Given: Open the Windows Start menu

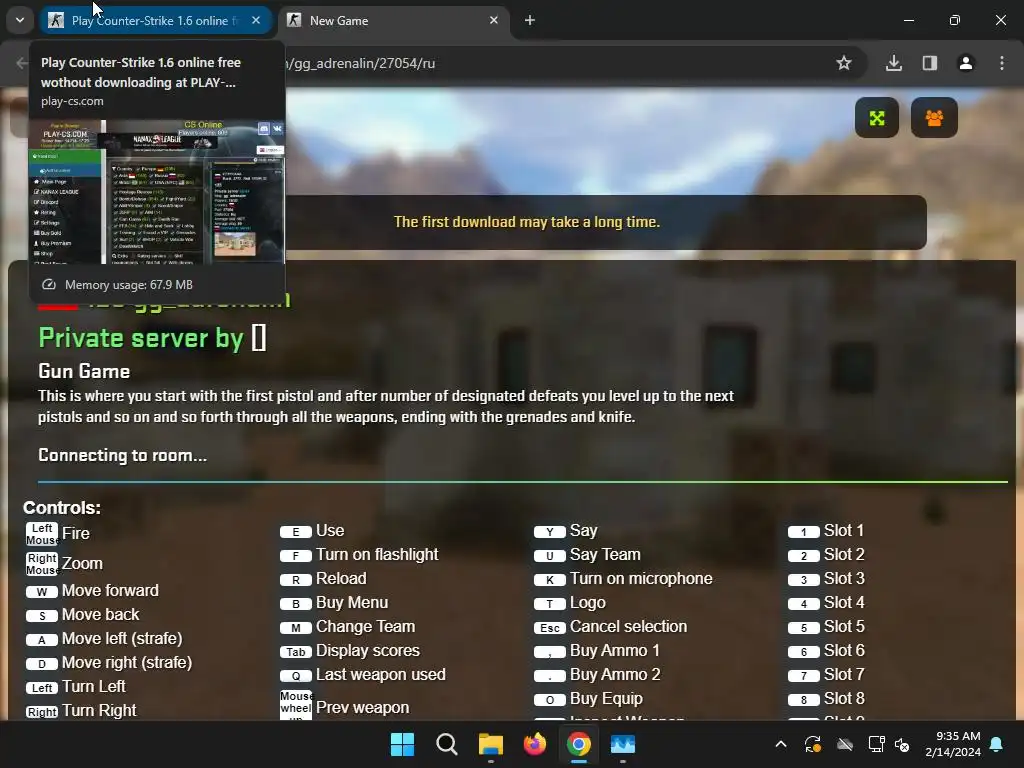Looking at the screenshot, I should point(402,744).
